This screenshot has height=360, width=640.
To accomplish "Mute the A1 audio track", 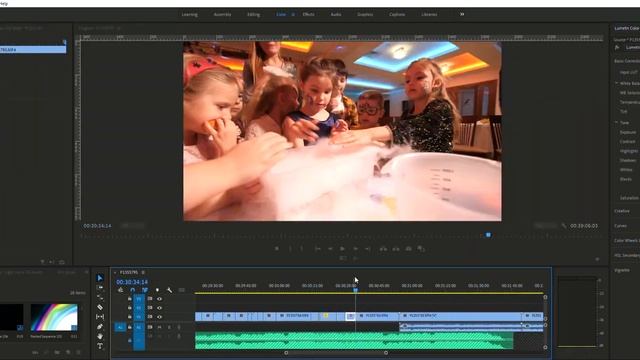I will click(160, 327).
